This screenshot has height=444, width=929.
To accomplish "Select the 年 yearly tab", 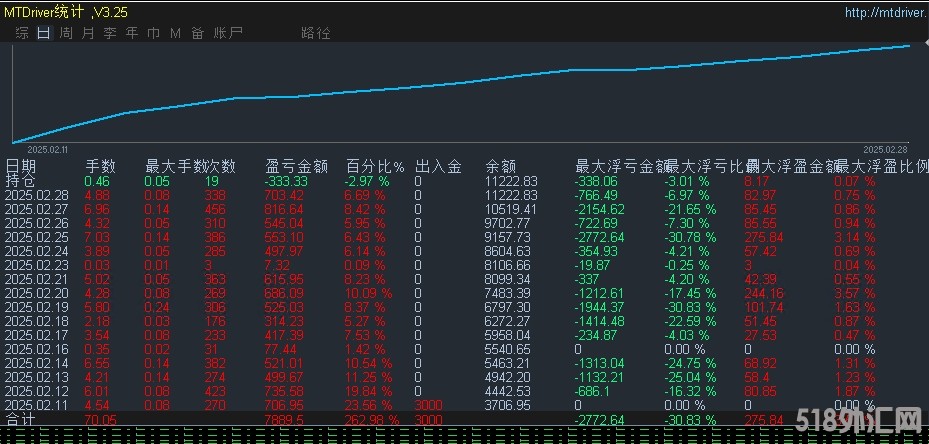I will (x=132, y=33).
